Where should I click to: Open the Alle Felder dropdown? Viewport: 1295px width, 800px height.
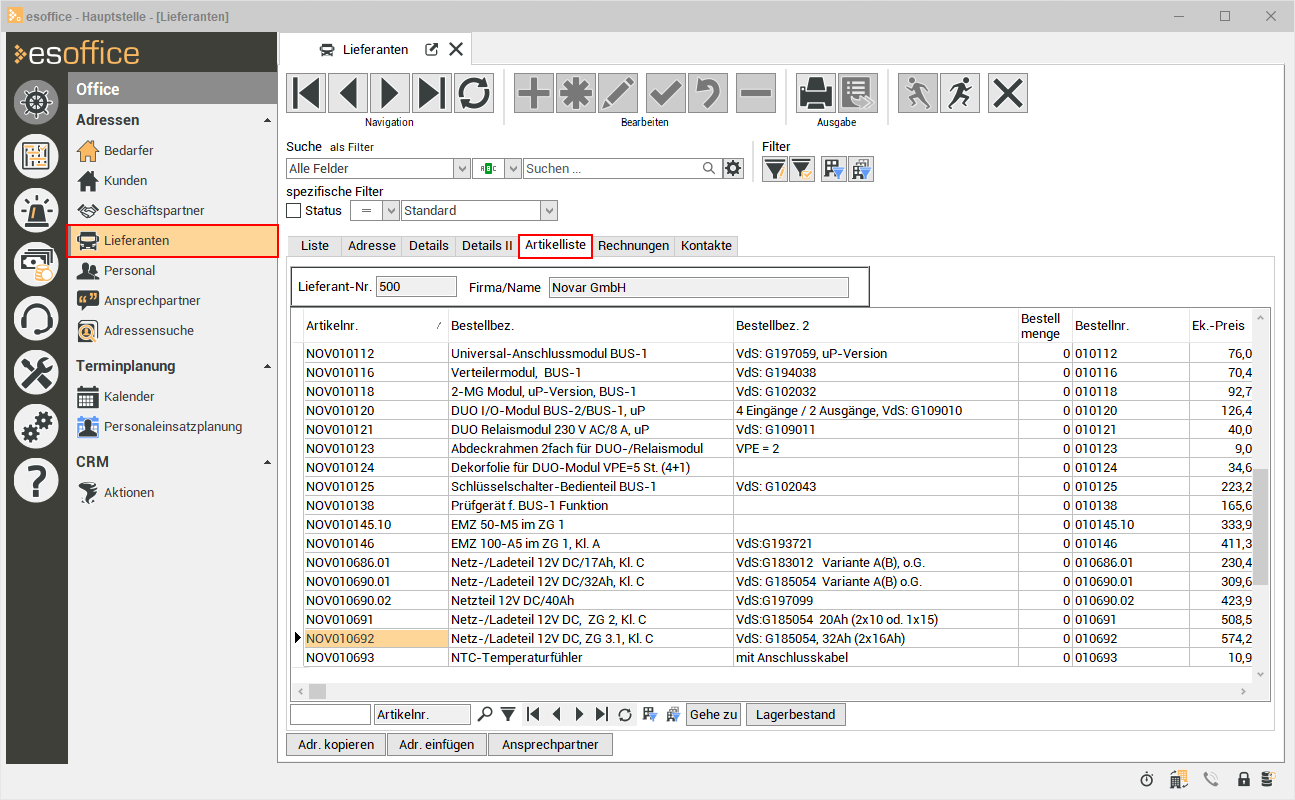(x=462, y=169)
